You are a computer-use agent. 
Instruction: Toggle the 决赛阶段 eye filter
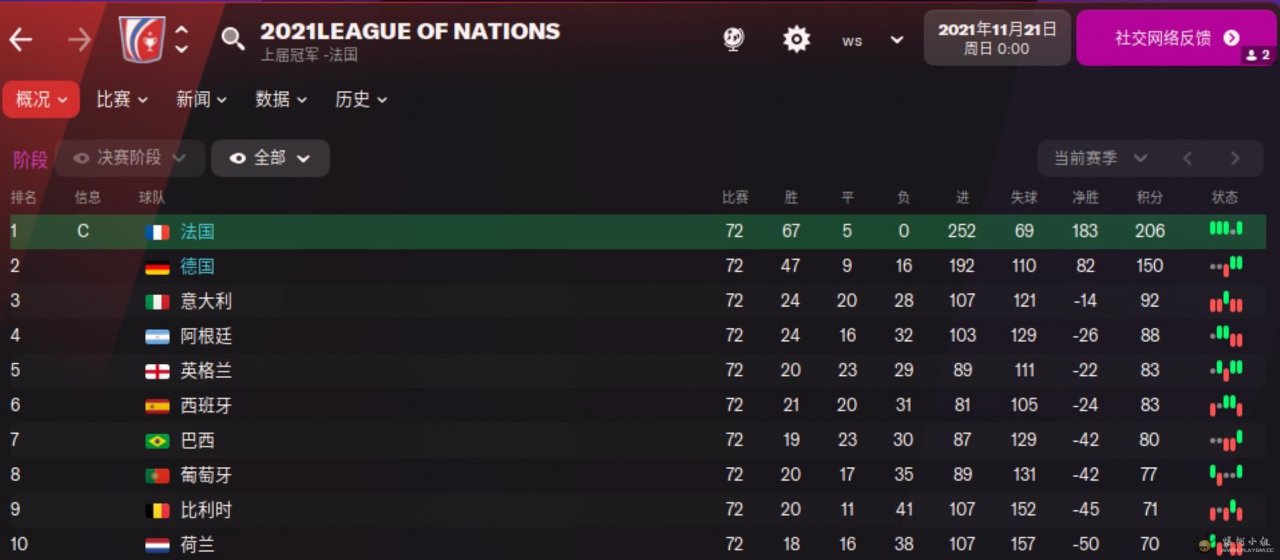81,158
